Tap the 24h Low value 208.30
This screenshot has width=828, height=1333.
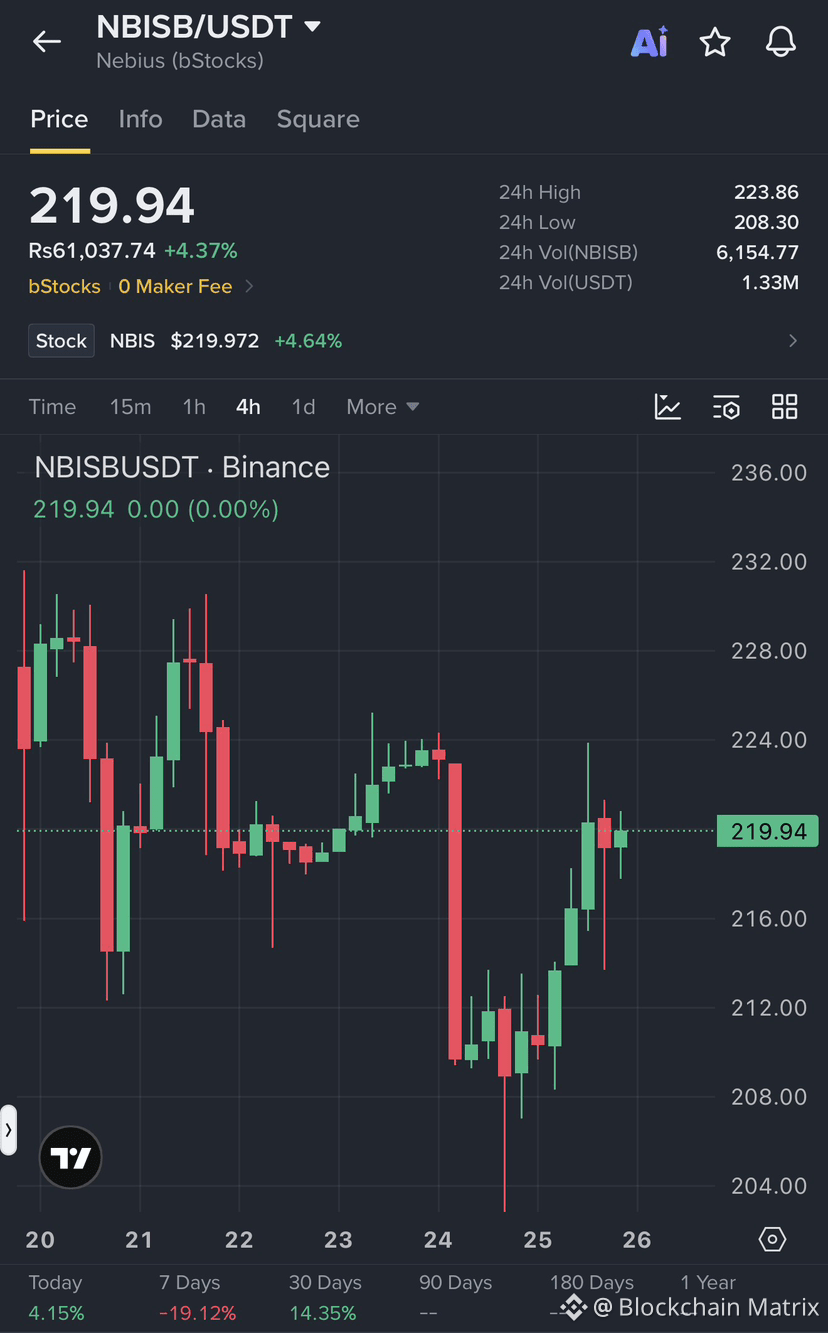click(766, 223)
